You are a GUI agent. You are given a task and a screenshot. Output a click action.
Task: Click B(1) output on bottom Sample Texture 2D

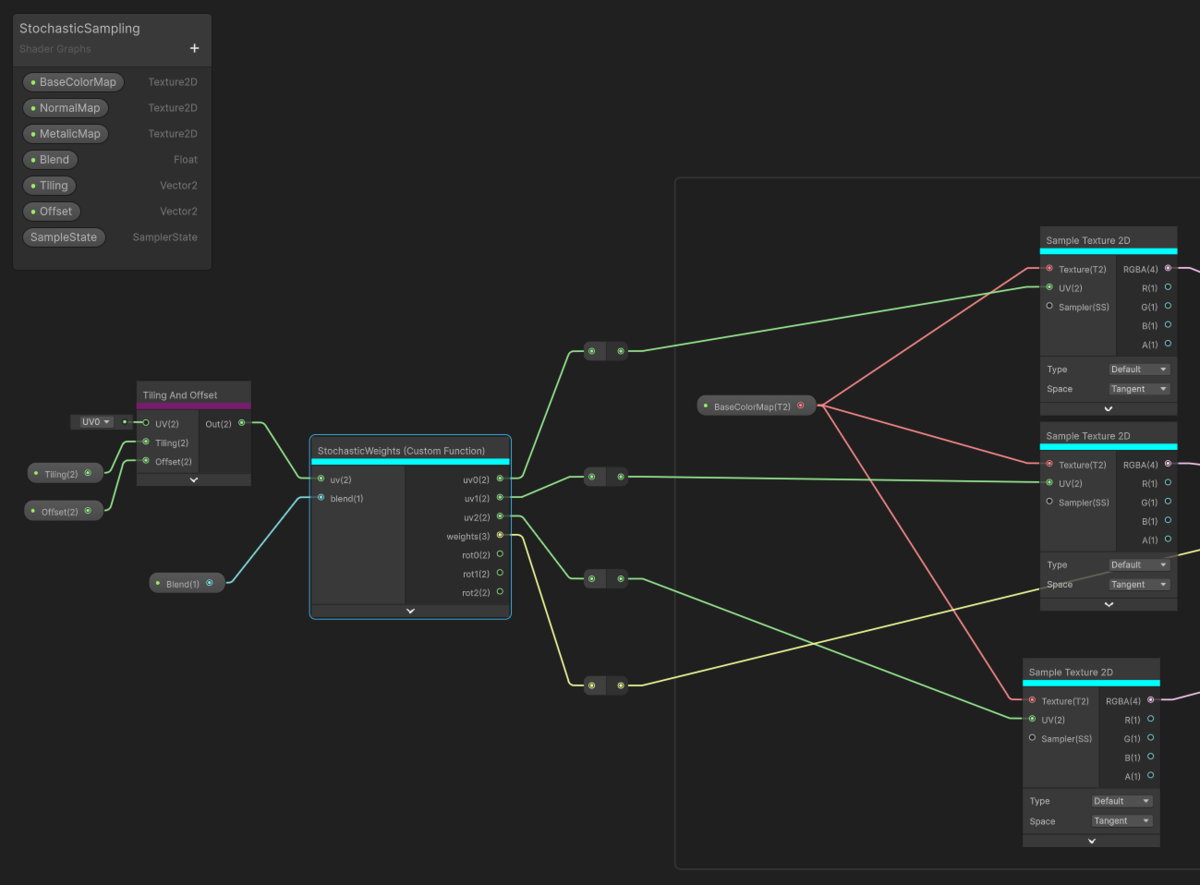coord(1150,757)
